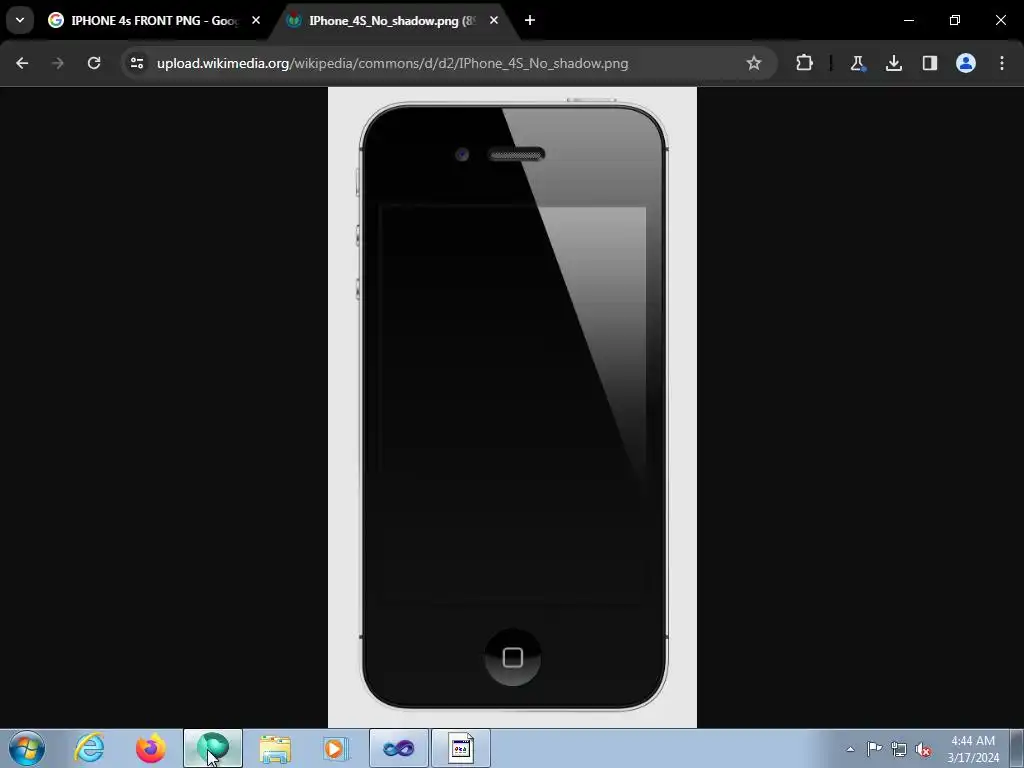Show hidden system tray icons
Screen dimensions: 1024x768
pyautogui.click(x=850, y=749)
